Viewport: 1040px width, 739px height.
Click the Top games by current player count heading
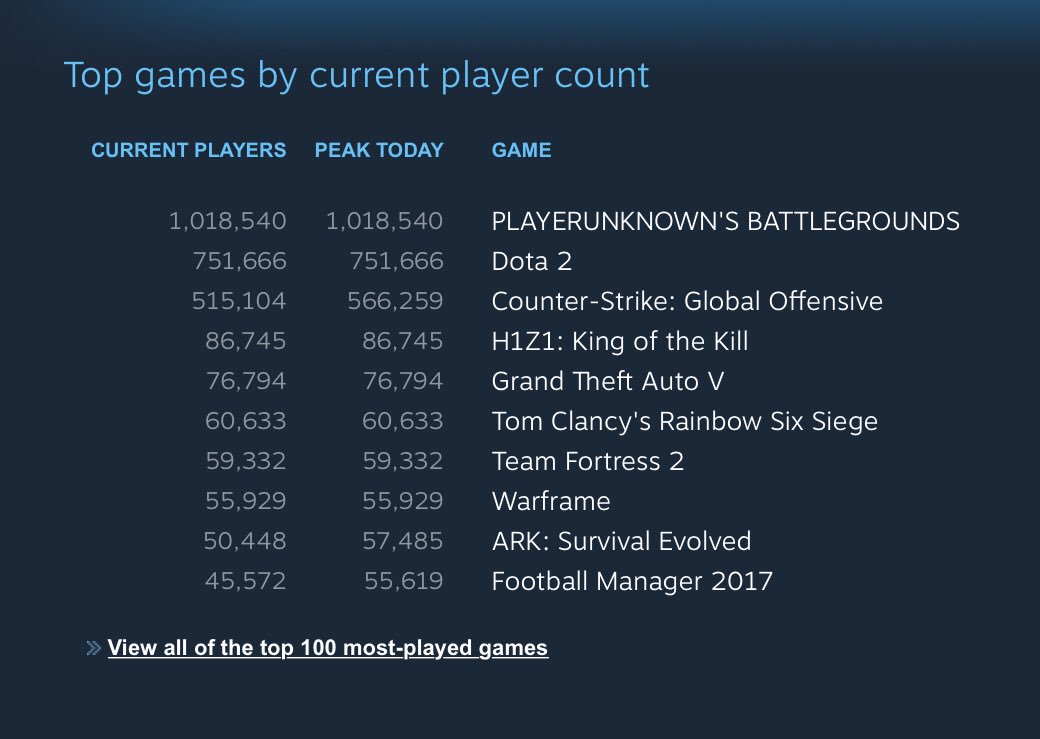(x=356, y=76)
